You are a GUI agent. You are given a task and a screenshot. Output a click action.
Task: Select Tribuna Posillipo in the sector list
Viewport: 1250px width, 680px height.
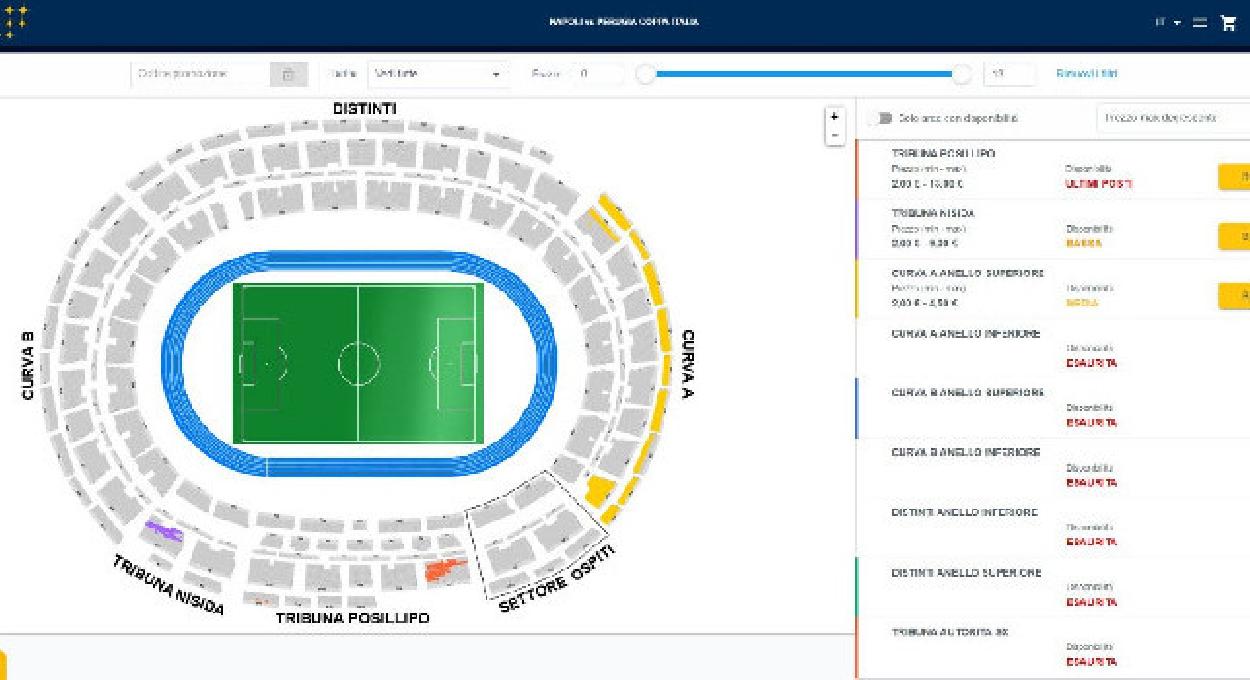click(x=943, y=154)
